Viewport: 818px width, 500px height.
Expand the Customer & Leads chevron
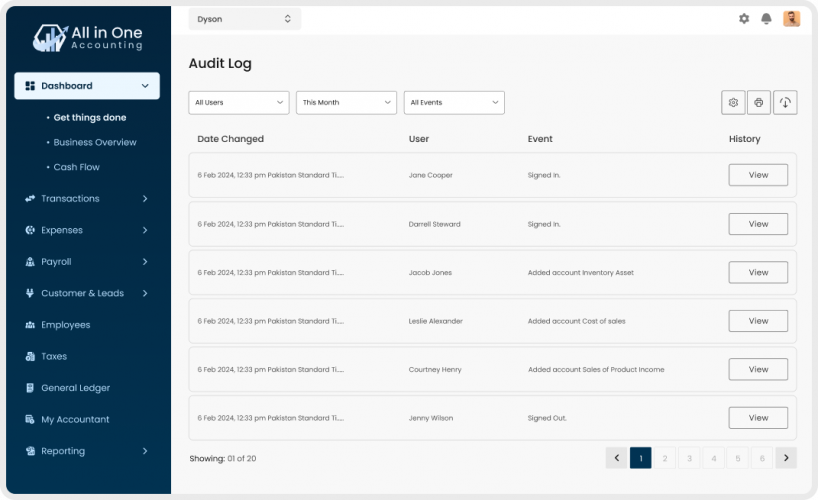click(145, 293)
